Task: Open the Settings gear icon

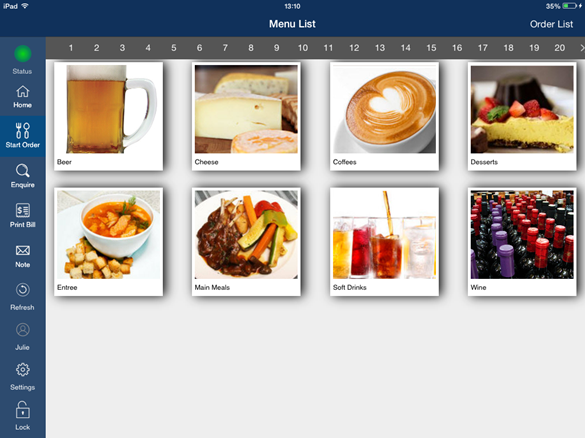Action: pyautogui.click(x=22, y=370)
